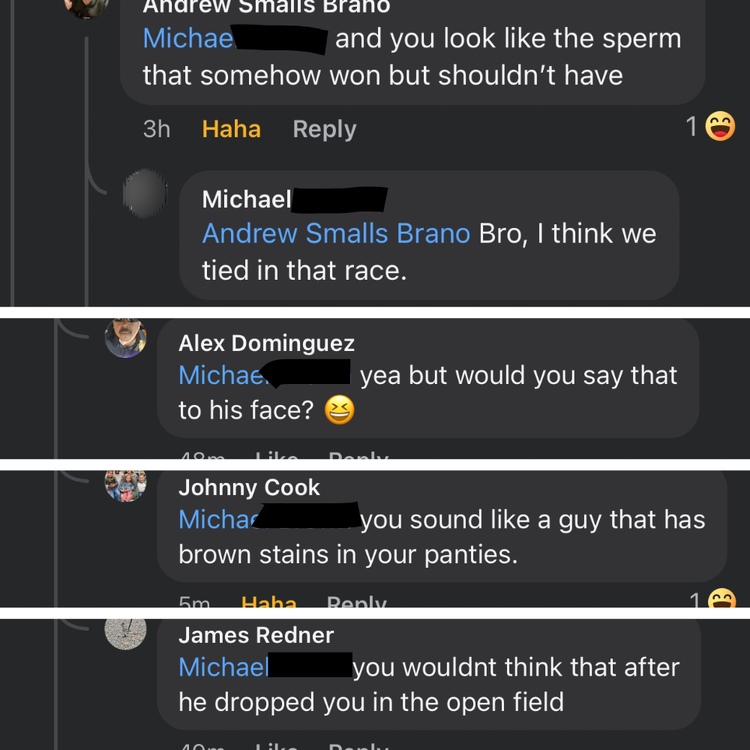Click the blurred avatar beside Michael's reply

coord(144,193)
